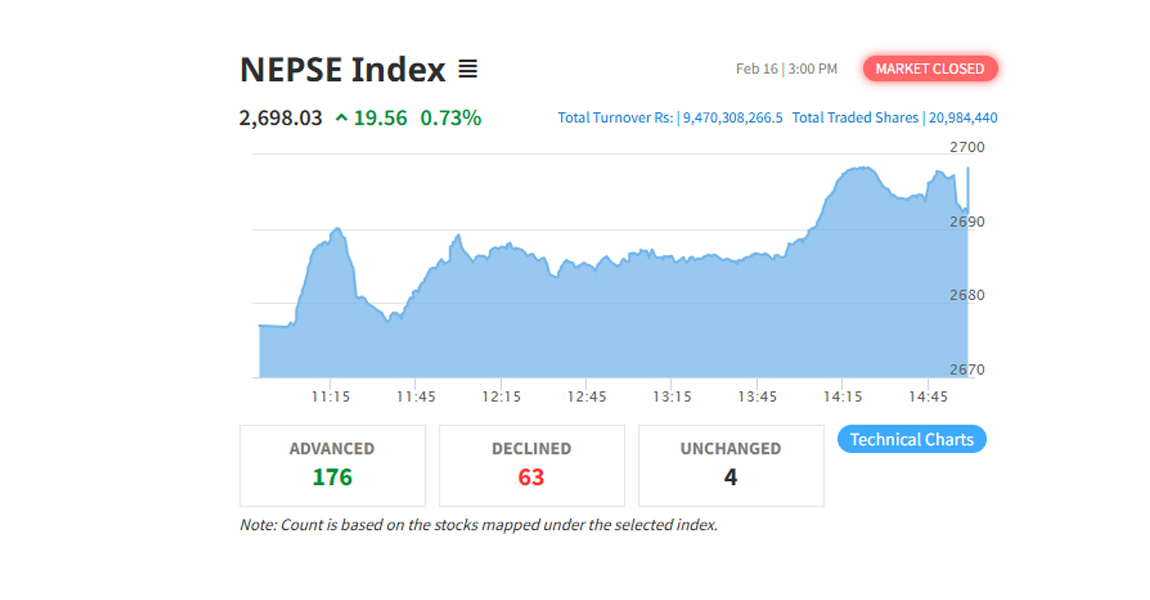Click the green up arrow indicator
The width and height of the screenshot is (1150, 600).
341,118
